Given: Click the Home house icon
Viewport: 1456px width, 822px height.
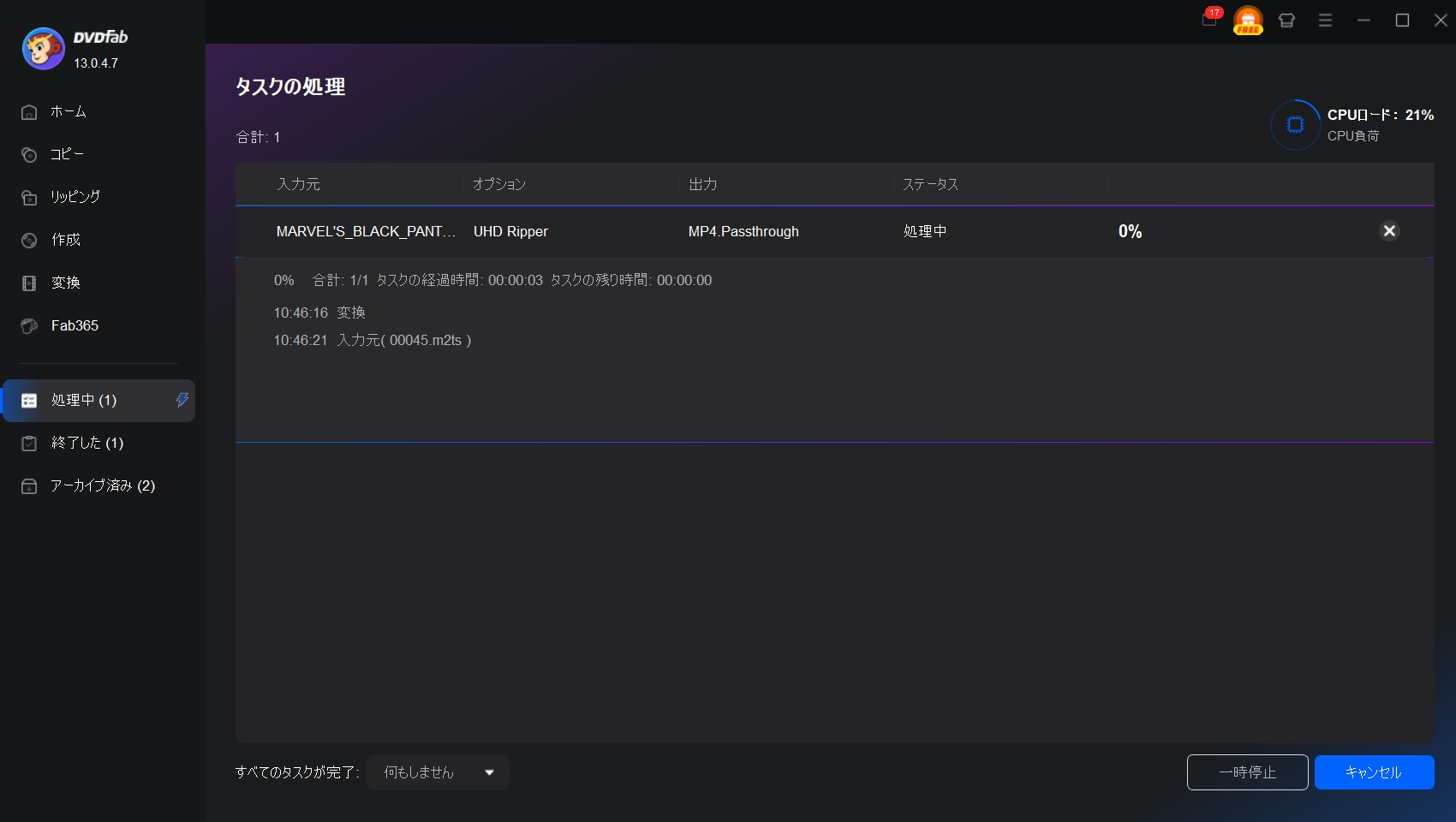Looking at the screenshot, I should point(29,112).
